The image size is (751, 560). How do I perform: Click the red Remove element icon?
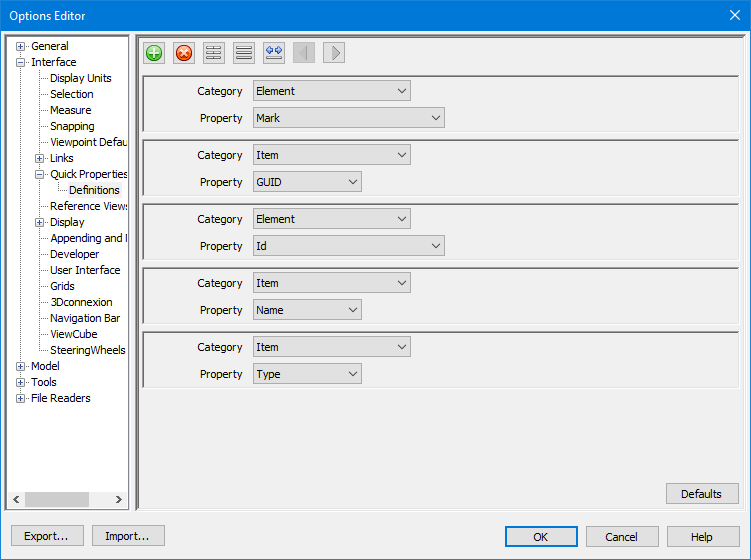point(184,53)
